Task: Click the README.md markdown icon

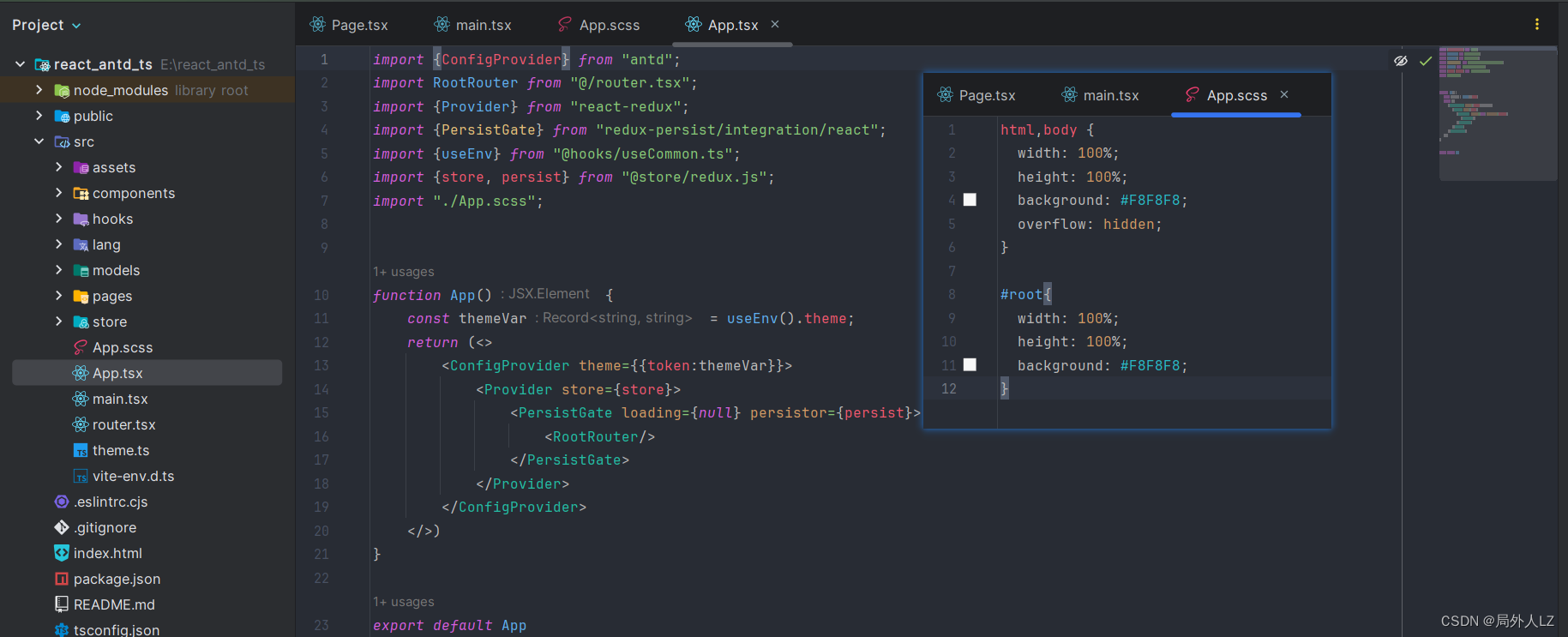Action: pyautogui.click(x=62, y=604)
